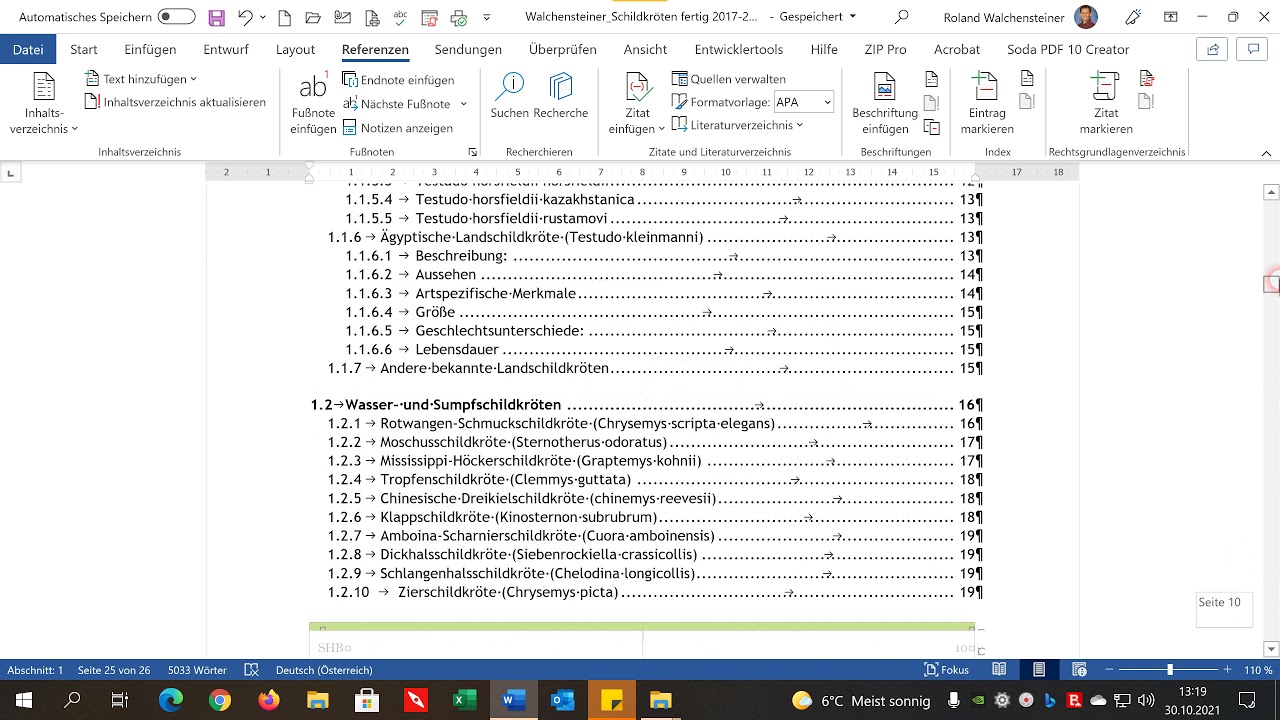Open the title bar search magnifier
Image resolution: width=1280 pixels, height=720 pixels.
click(x=902, y=17)
